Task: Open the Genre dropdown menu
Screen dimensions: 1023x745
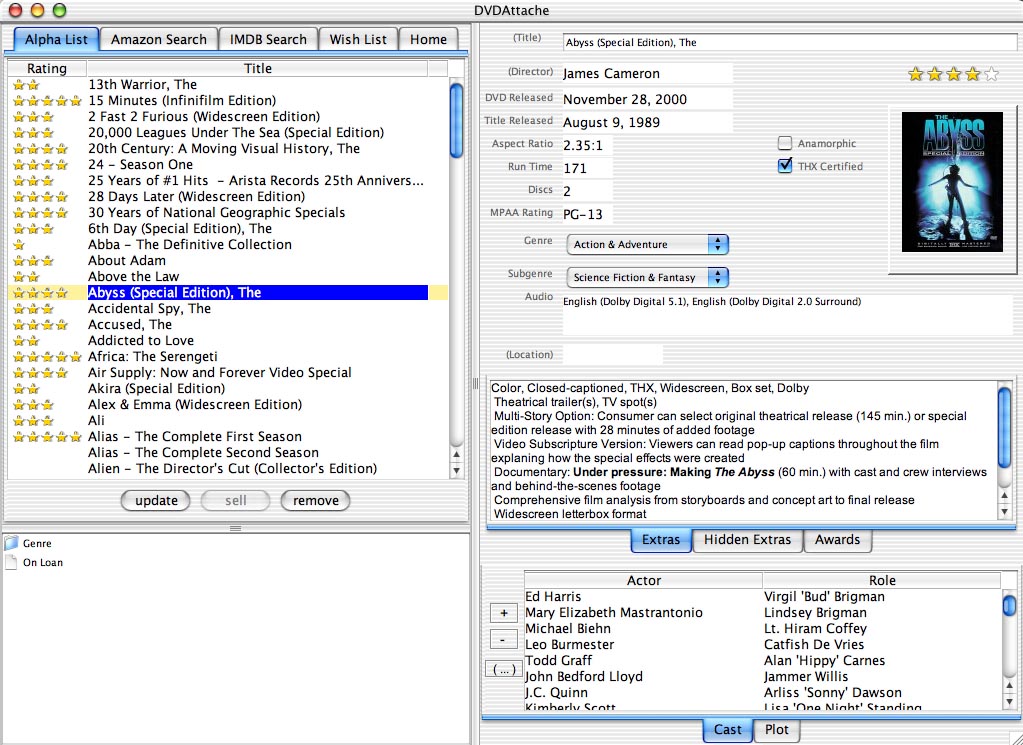Action: click(648, 245)
